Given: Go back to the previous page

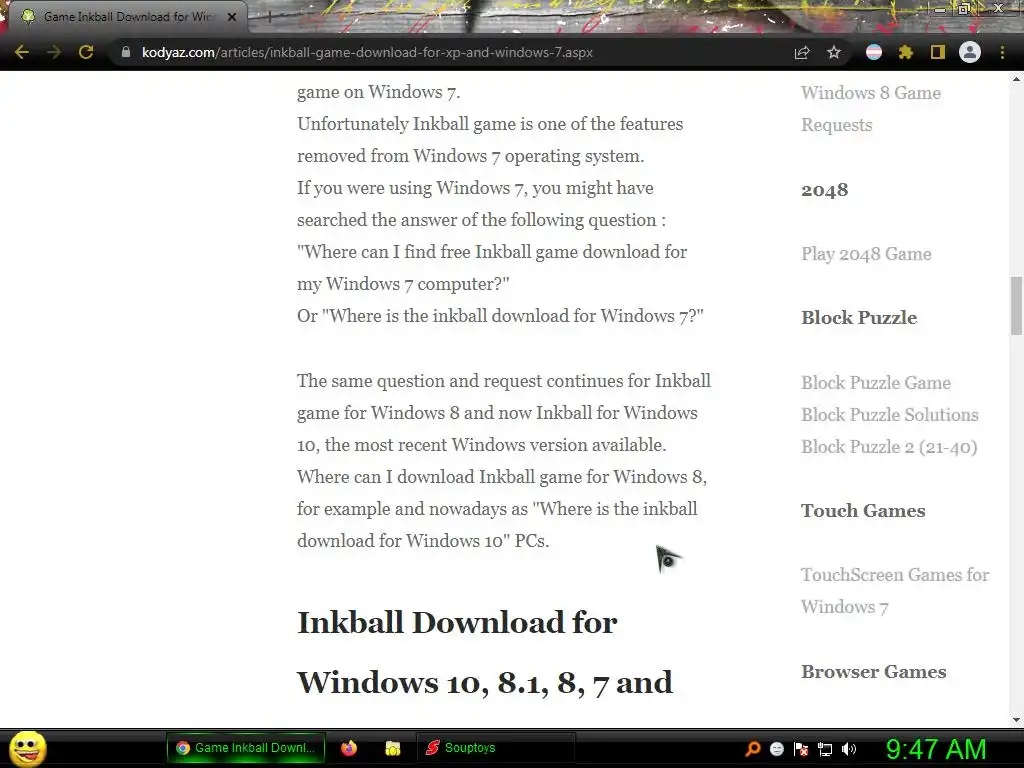Looking at the screenshot, I should click(22, 52).
